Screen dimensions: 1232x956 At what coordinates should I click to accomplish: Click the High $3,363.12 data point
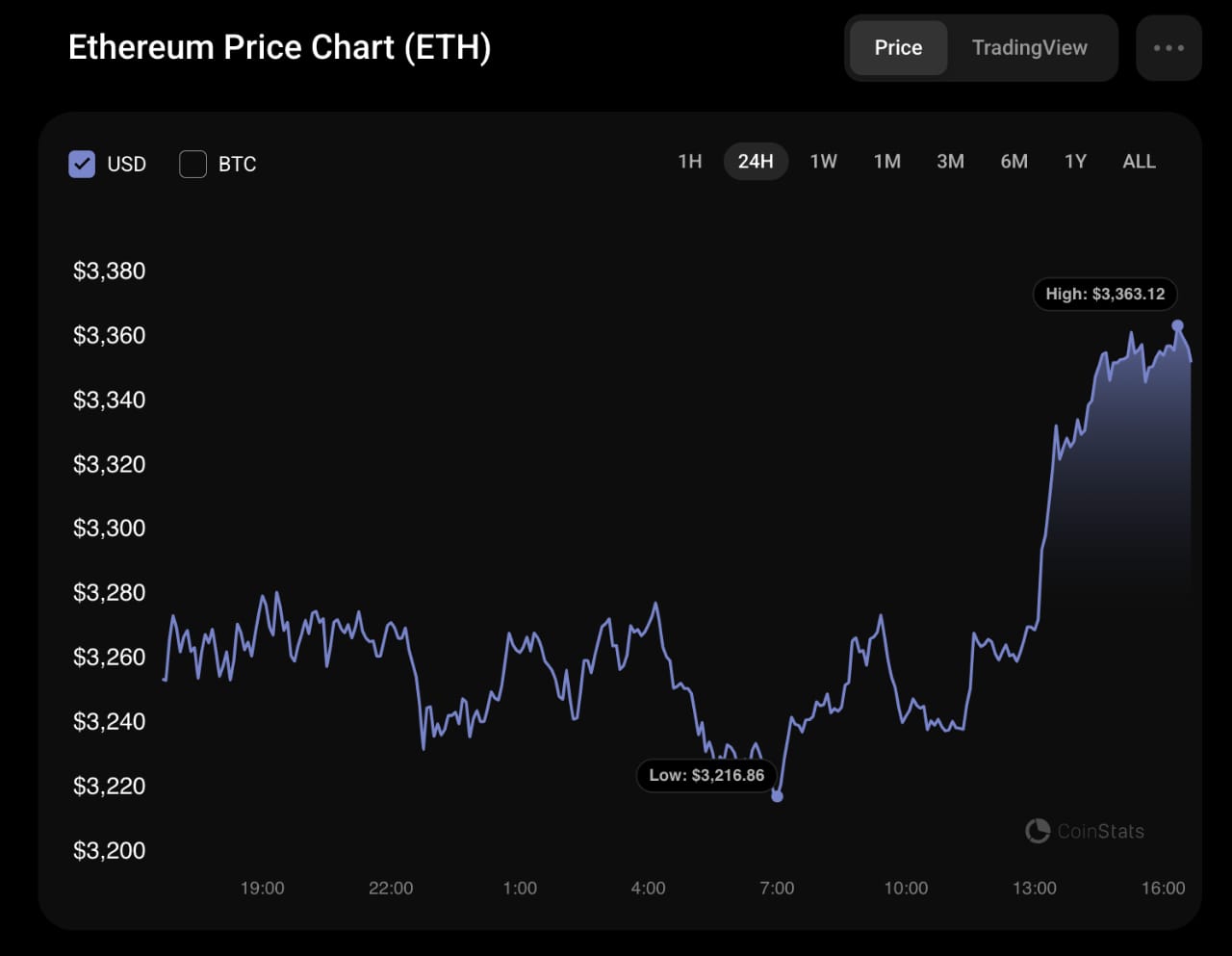point(1177,325)
